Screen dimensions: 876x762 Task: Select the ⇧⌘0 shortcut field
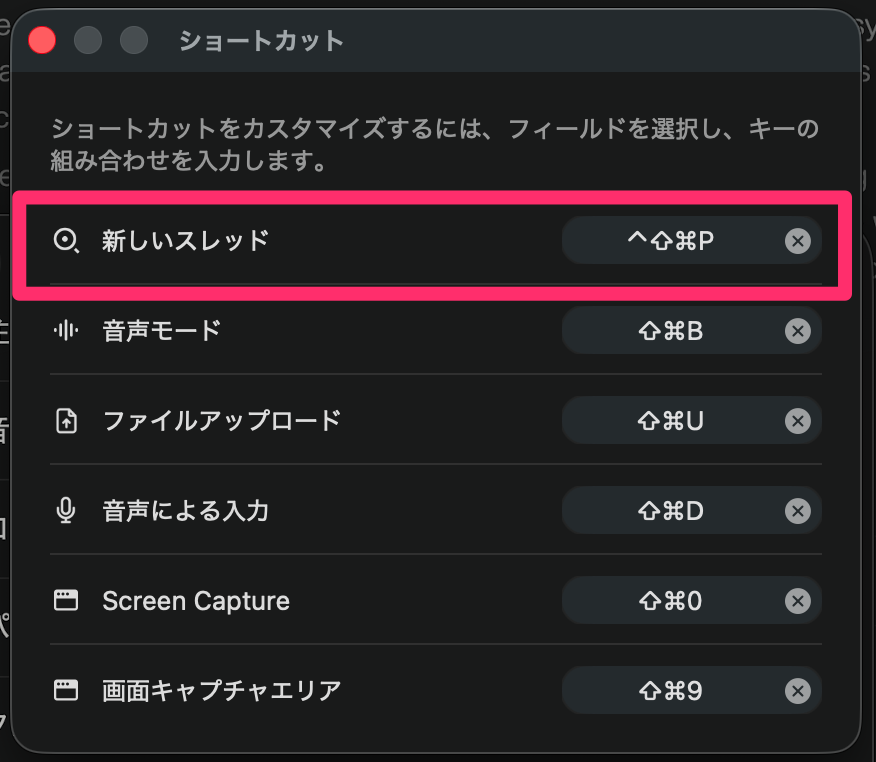click(671, 601)
